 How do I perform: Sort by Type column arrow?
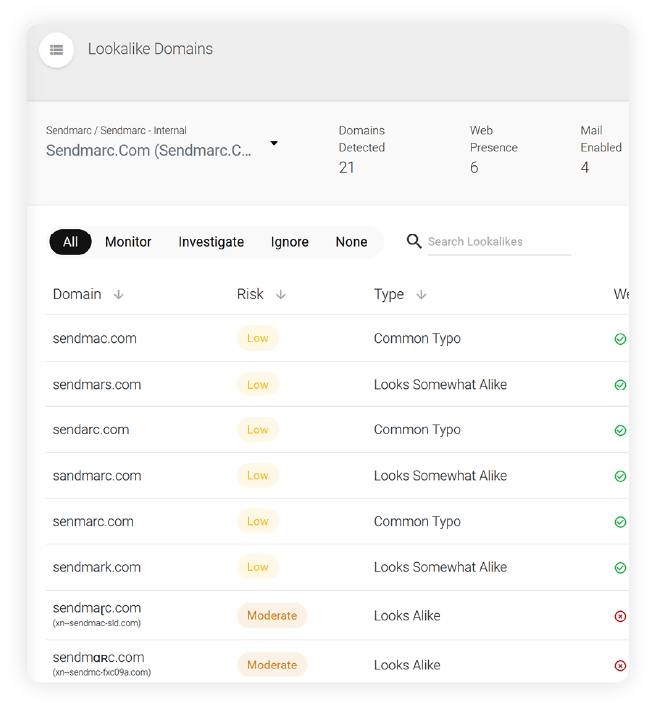[x=421, y=295]
